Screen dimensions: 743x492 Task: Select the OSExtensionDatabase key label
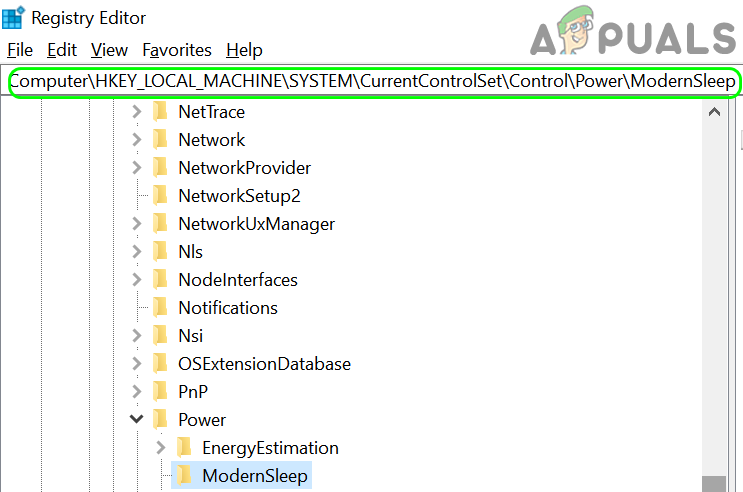pyautogui.click(x=264, y=364)
